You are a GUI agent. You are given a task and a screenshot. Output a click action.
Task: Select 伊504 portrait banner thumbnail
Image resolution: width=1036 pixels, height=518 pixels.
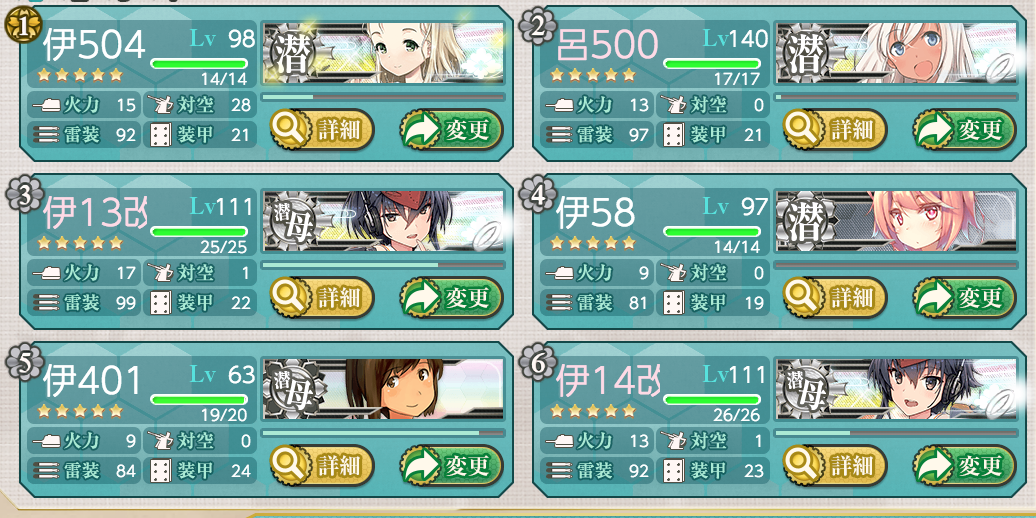coord(383,53)
